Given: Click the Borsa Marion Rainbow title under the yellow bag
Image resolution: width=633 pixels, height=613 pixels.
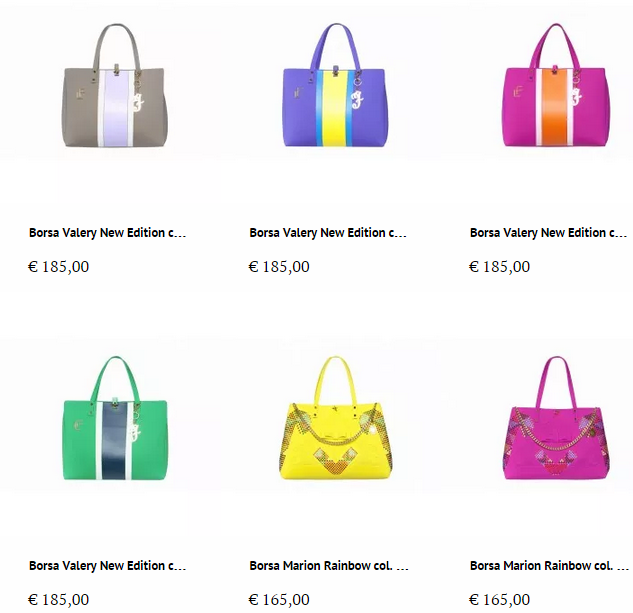Looking at the screenshot, I should 329,566.
